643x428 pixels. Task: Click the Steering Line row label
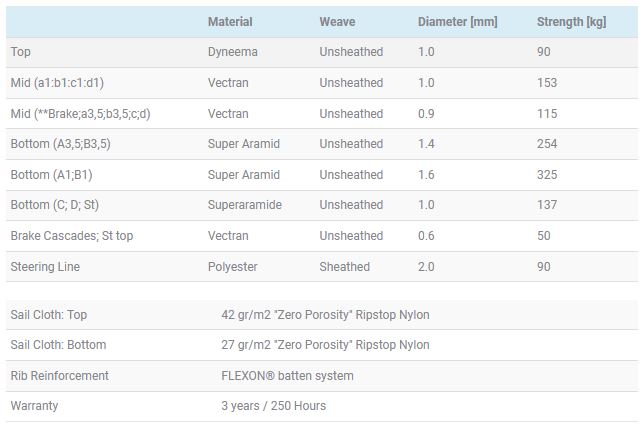click(x=45, y=267)
